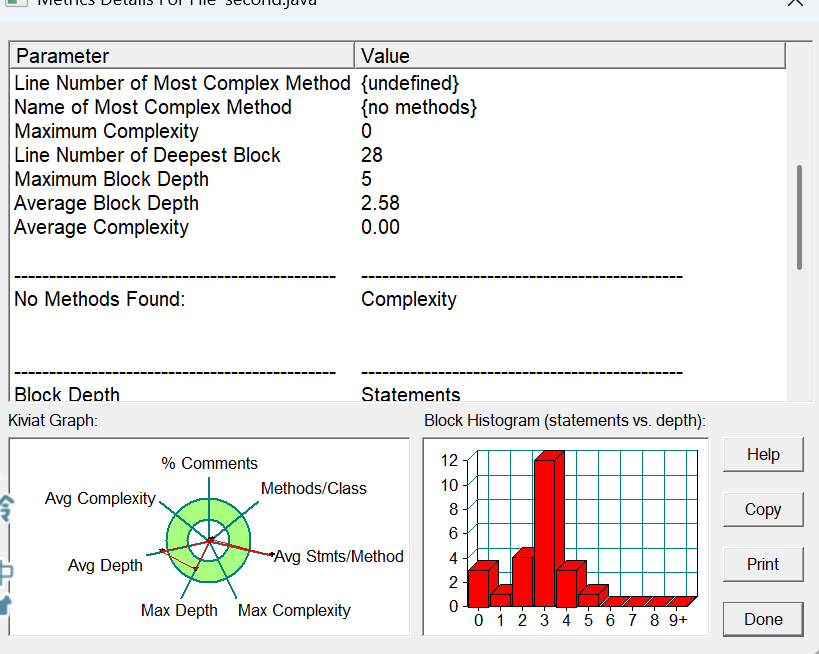Select the 'Name of Most Complex Method' row
Screen dimensions: 819x654
click(397, 107)
